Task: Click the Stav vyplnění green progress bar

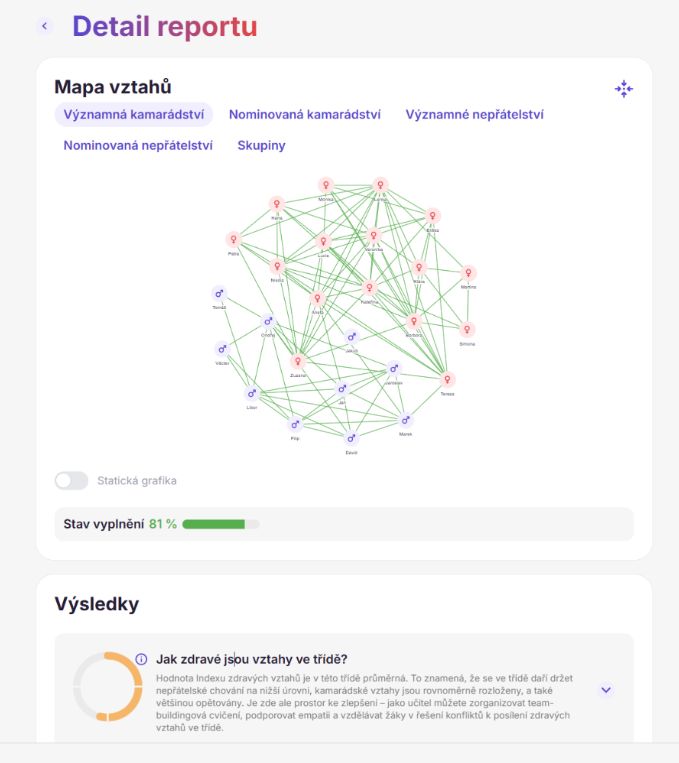Action: tap(220, 524)
